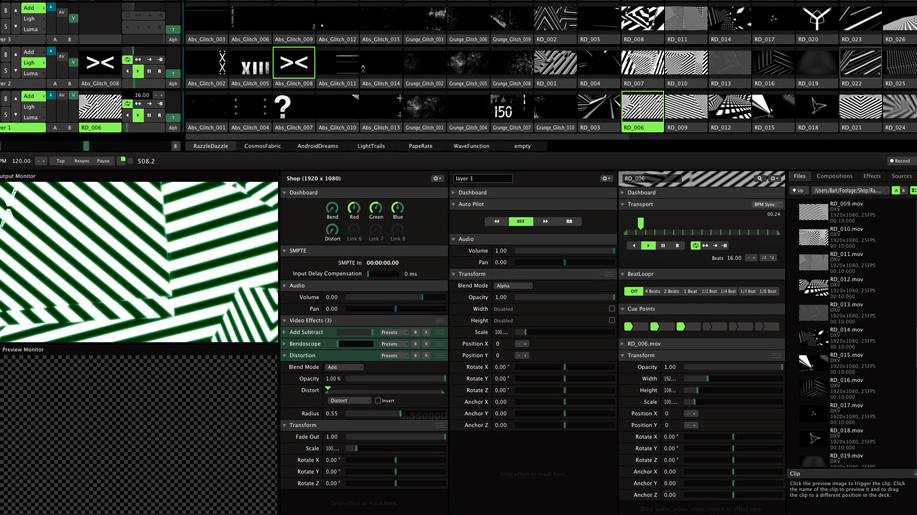Viewport: 917px width, 515px height.
Task: Select the 4 Beats BeatLoopr option
Action: click(653, 291)
